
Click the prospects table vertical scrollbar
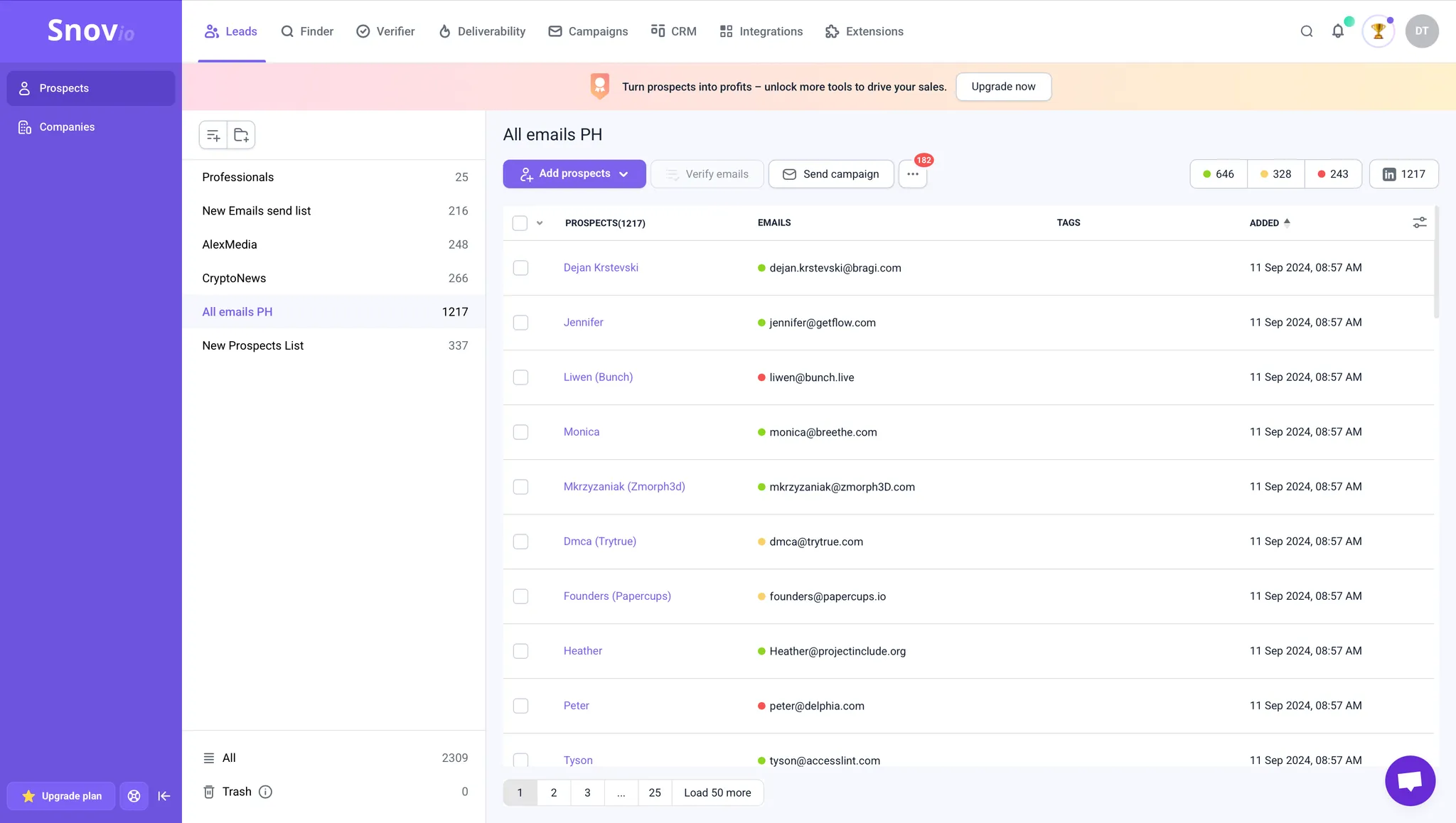click(1436, 262)
